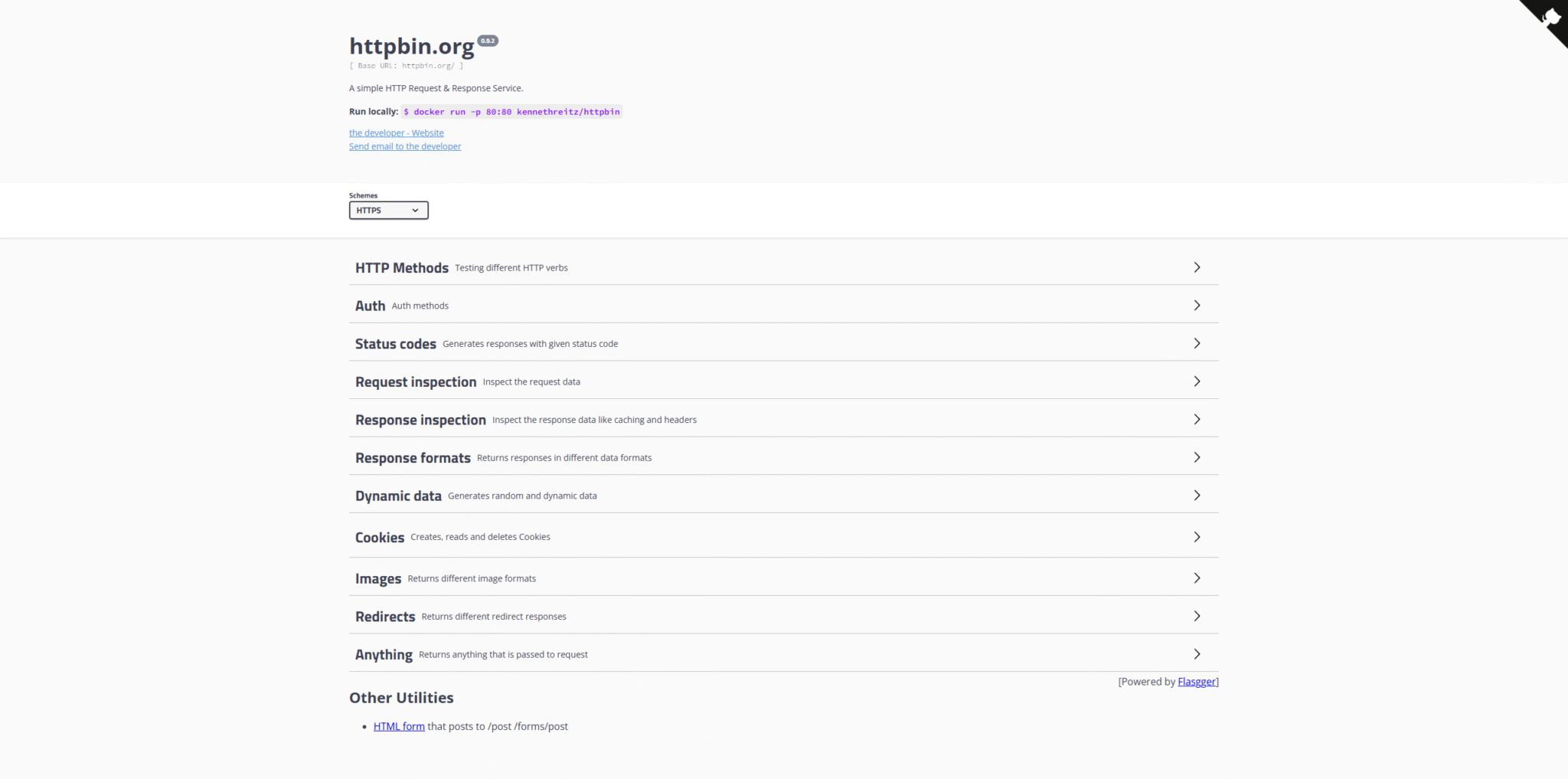Expand the Auth section chevron

point(1197,305)
